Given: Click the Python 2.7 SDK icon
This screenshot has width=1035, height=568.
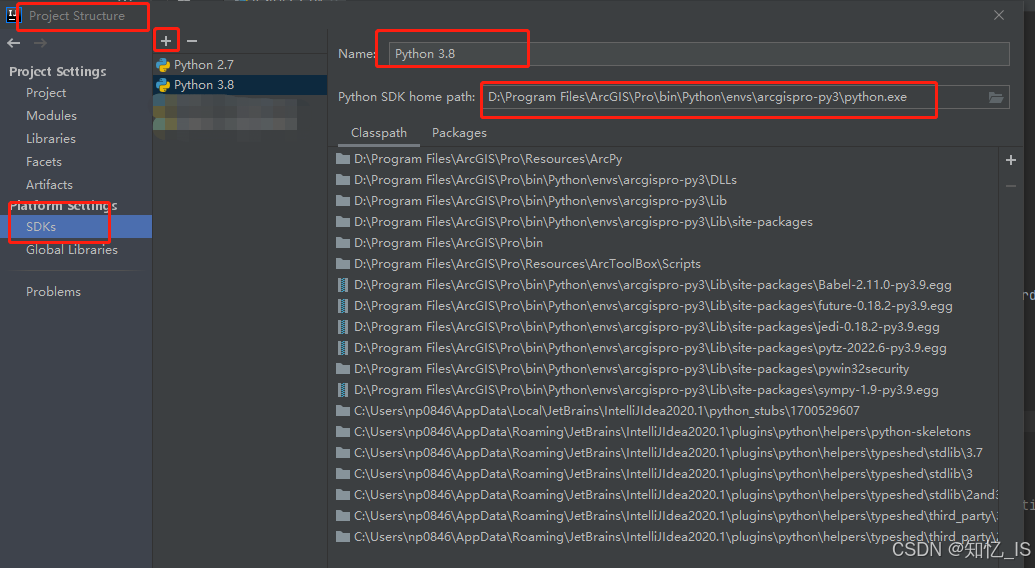Looking at the screenshot, I should [x=163, y=65].
